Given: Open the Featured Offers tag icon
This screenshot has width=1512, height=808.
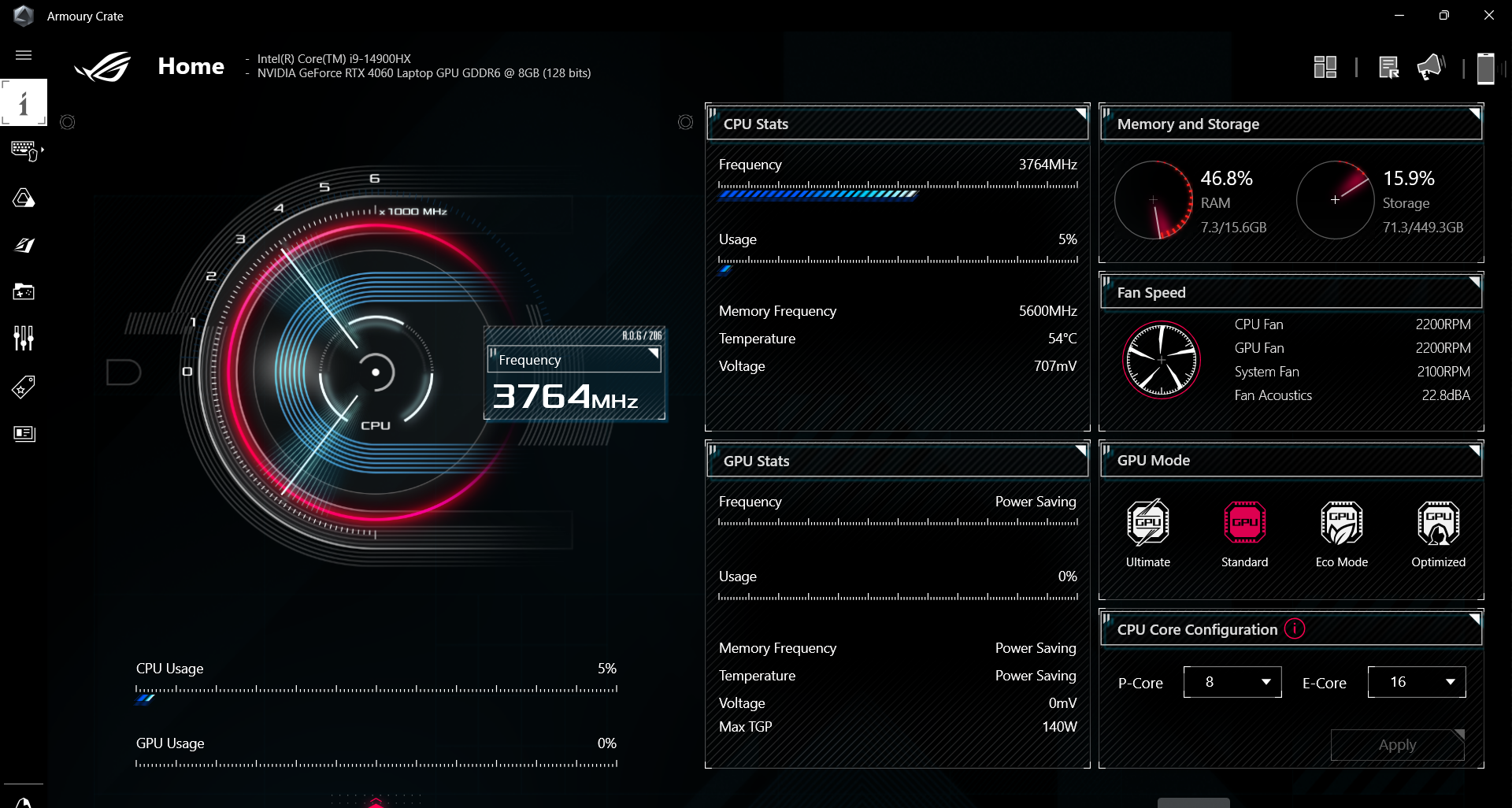Looking at the screenshot, I should (x=24, y=387).
